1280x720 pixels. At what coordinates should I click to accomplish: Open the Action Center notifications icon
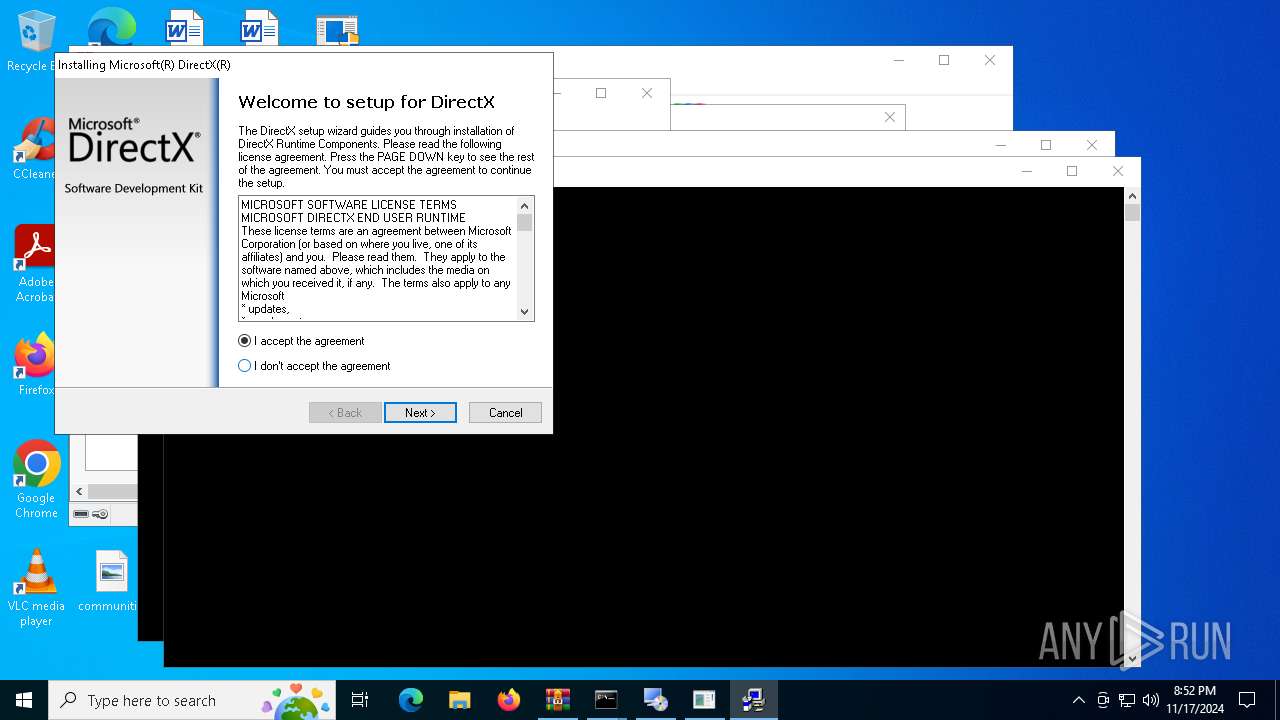[x=1247, y=700]
